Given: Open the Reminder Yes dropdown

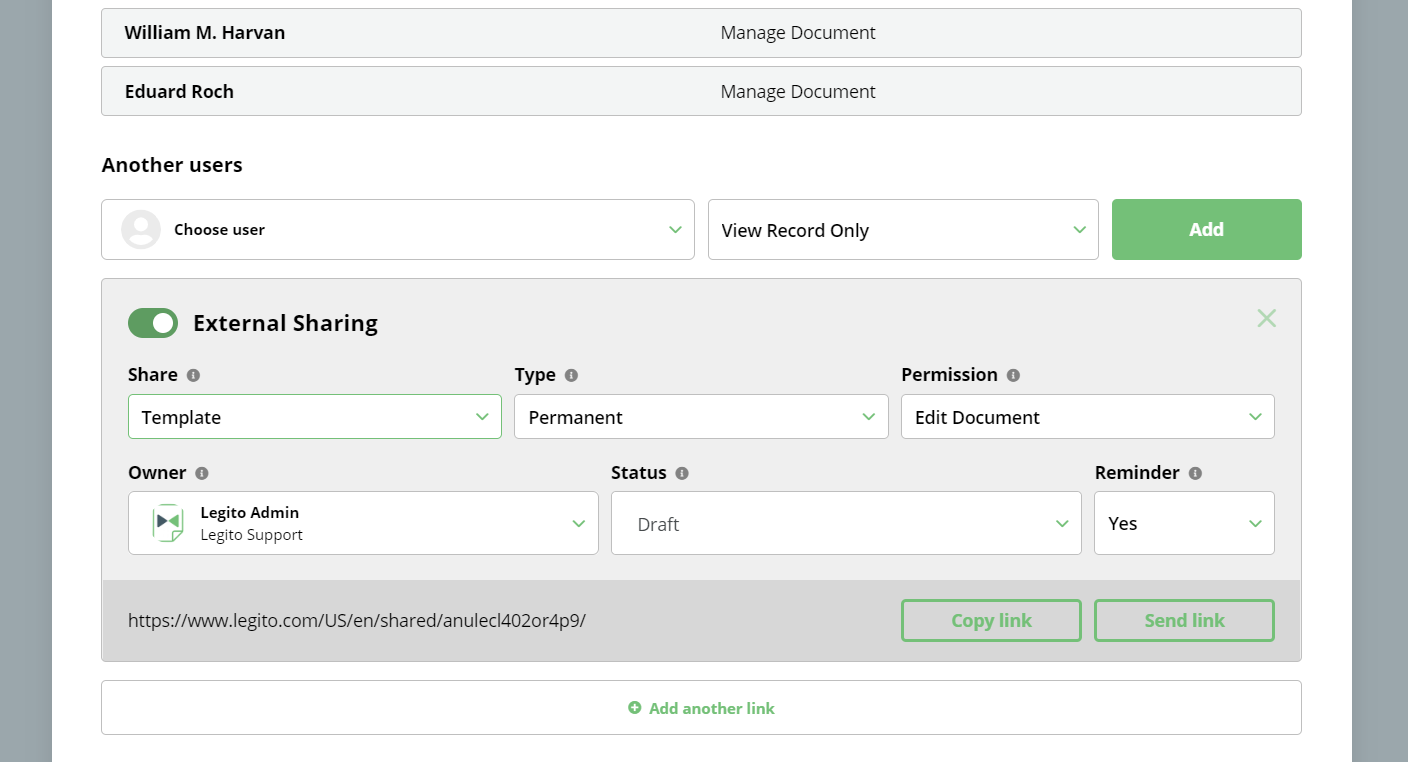Looking at the screenshot, I should point(1184,523).
